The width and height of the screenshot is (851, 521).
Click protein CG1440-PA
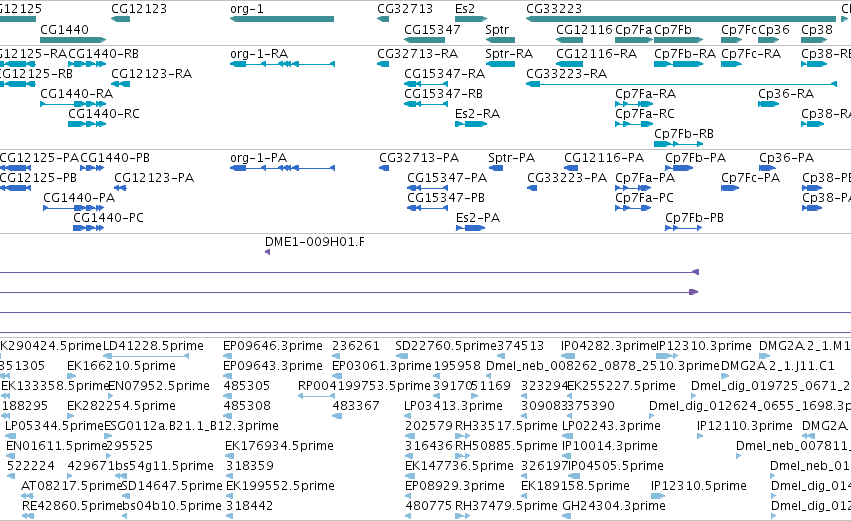pyautogui.click(x=79, y=198)
